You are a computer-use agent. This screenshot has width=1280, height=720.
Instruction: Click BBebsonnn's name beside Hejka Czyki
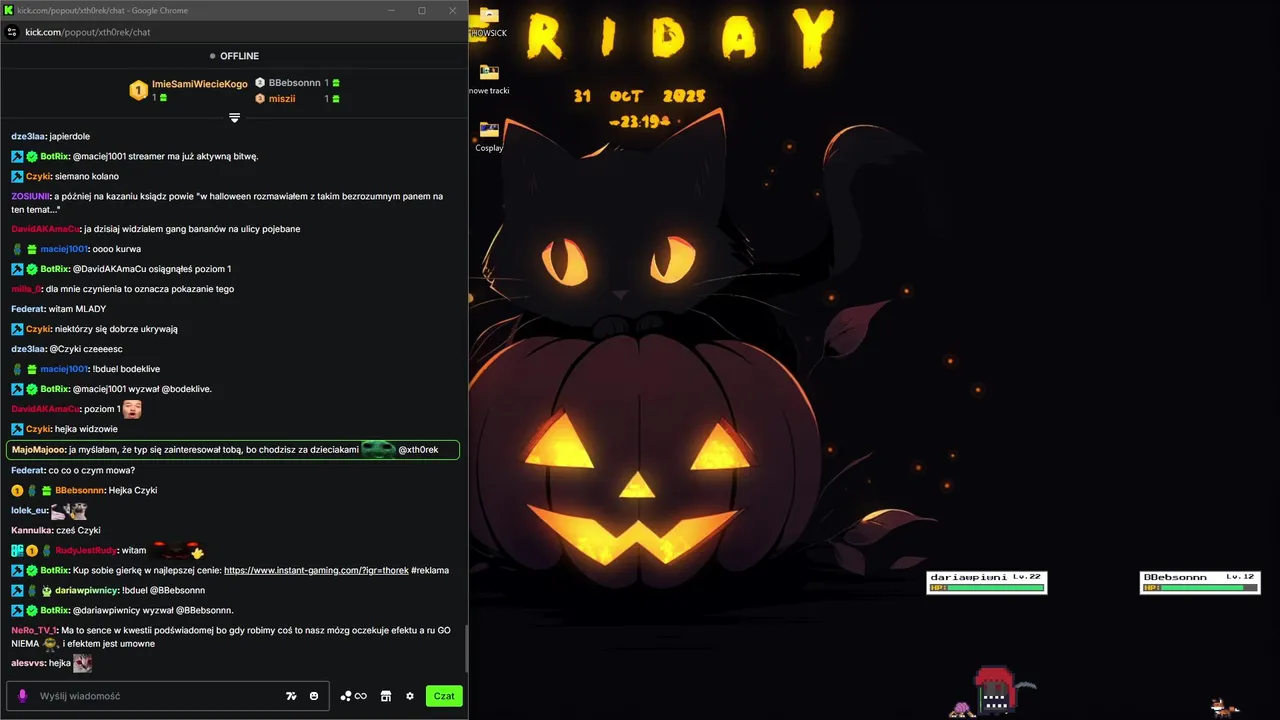tap(80, 490)
